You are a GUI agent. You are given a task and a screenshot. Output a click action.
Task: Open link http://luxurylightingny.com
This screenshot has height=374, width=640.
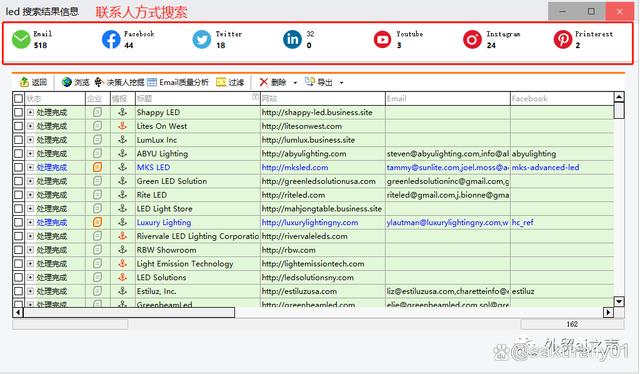[x=310, y=223]
